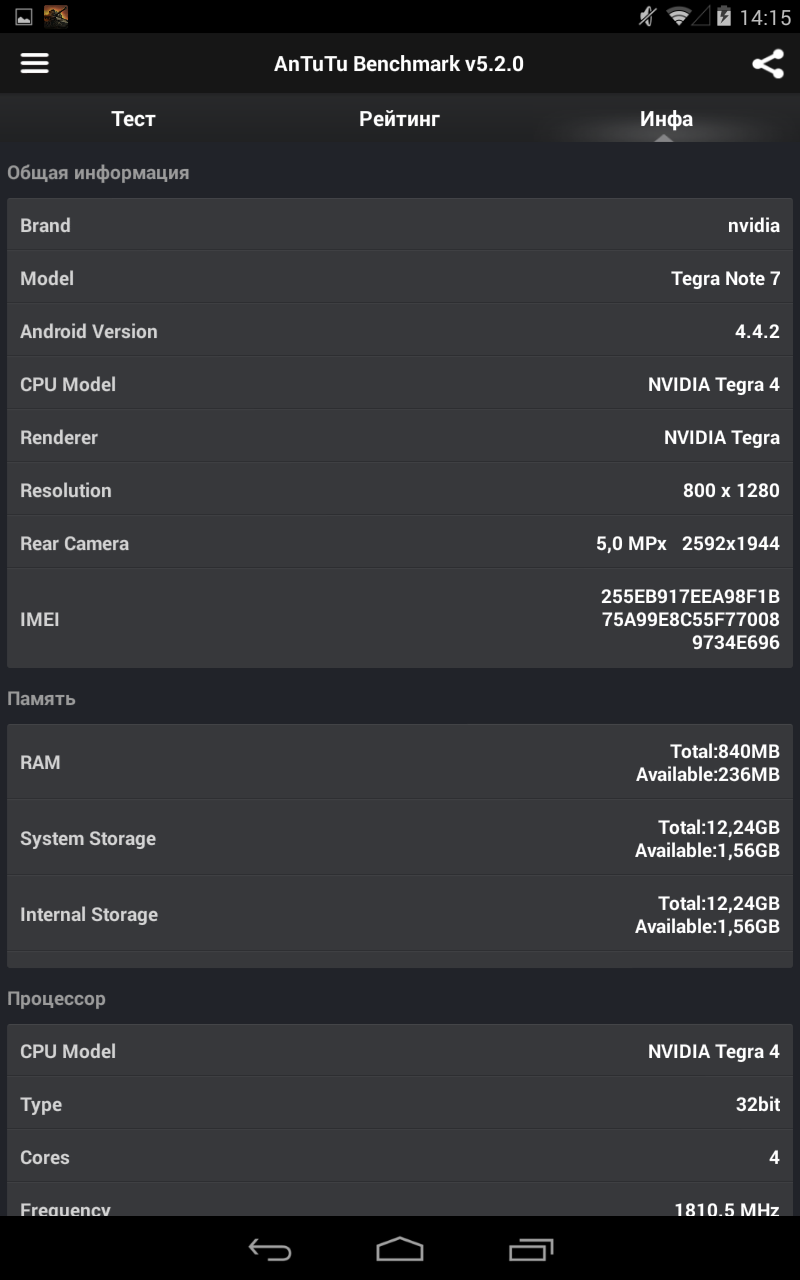Tap the Android back navigation button

point(269,1249)
